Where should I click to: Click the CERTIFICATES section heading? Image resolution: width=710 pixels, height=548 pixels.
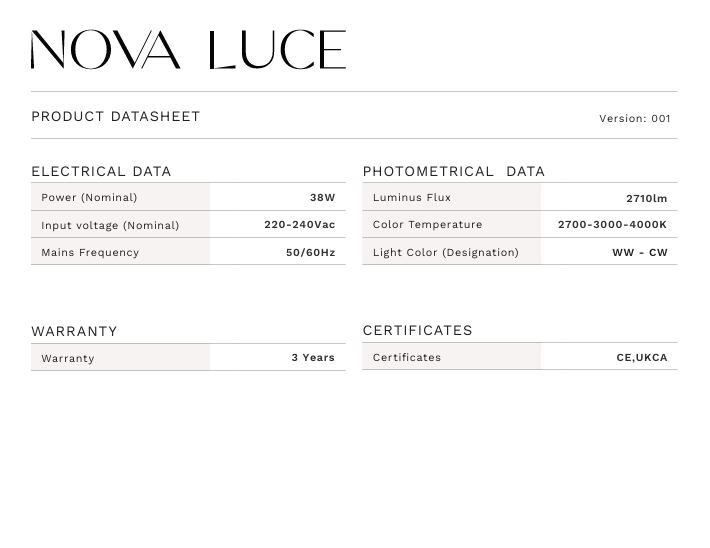click(x=418, y=330)
